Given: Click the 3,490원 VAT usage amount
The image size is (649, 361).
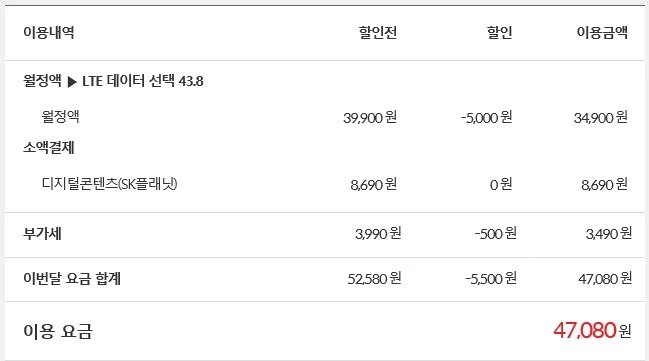Looking at the screenshot, I should coord(608,233).
